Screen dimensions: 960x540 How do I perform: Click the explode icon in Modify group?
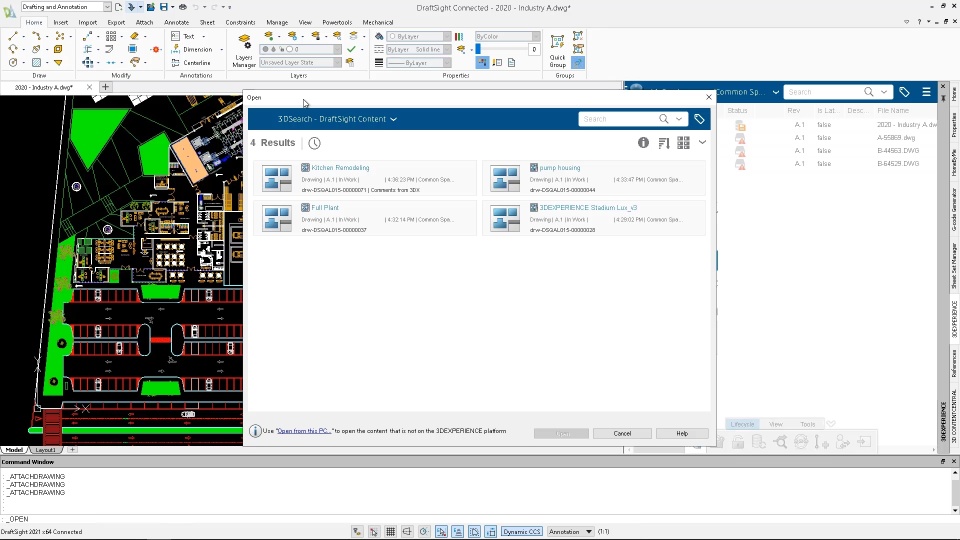point(156,50)
